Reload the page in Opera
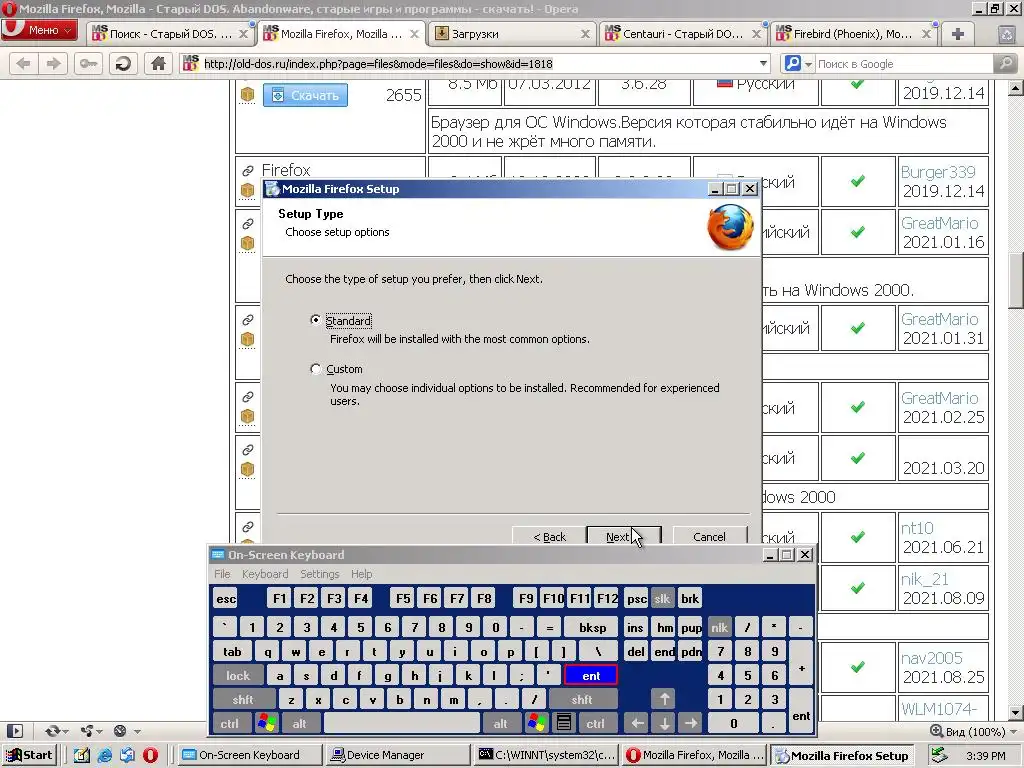Screen dimensions: 1024x768 pyautogui.click(x=123, y=63)
